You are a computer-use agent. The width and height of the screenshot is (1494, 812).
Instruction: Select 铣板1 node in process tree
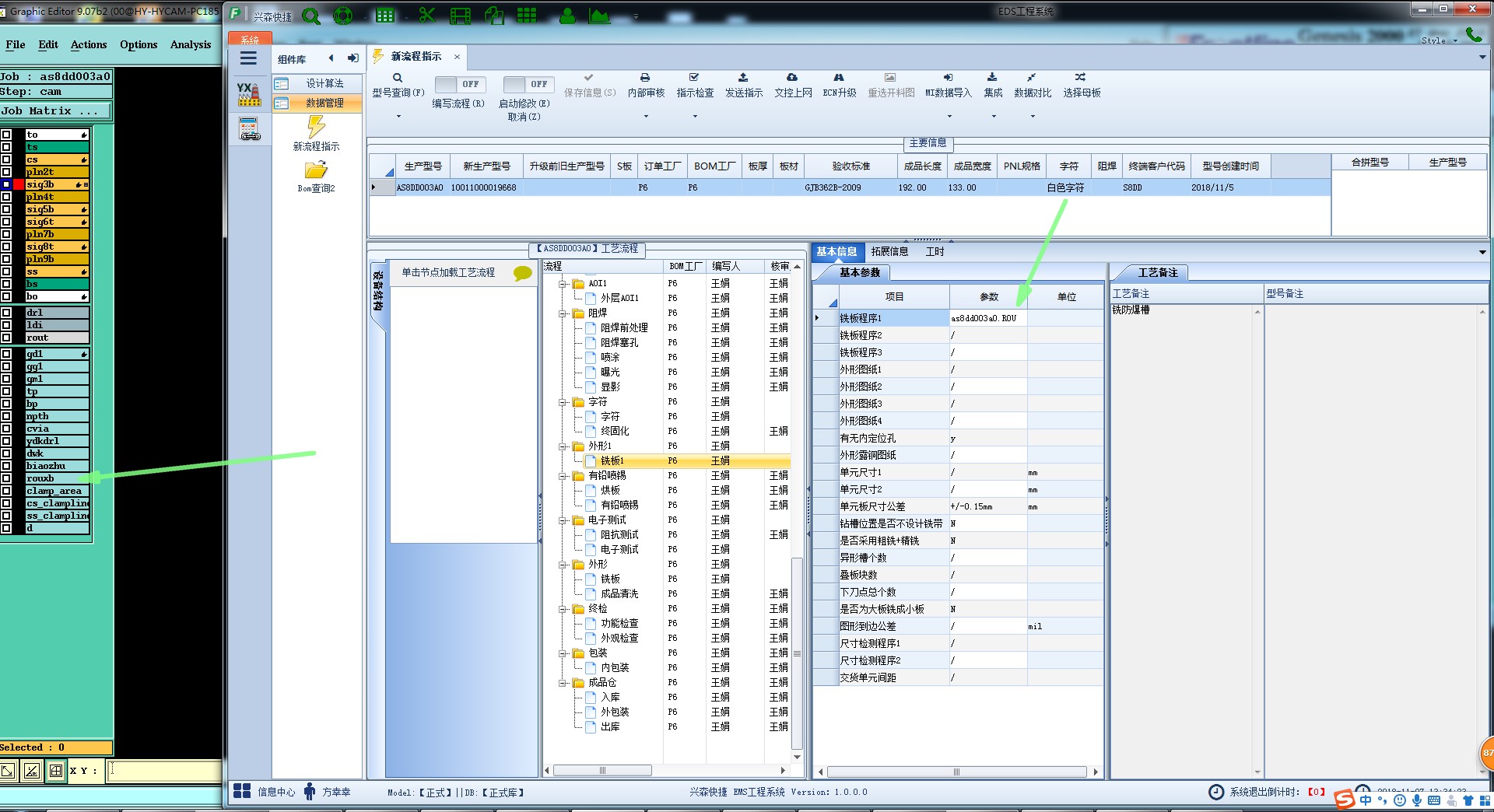pyautogui.click(x=612, y=461)
